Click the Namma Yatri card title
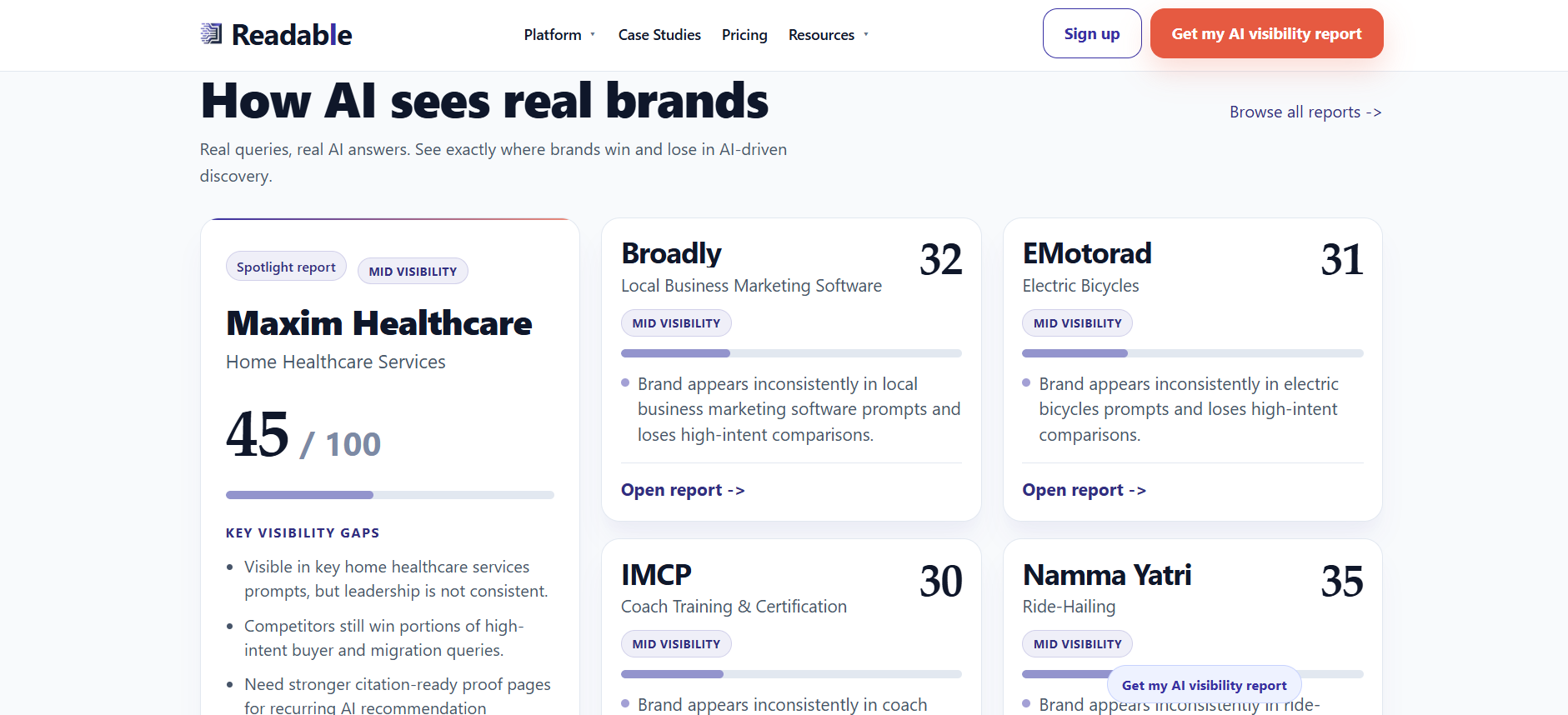Screen dimensions: 1568x715 point(1107,575)
